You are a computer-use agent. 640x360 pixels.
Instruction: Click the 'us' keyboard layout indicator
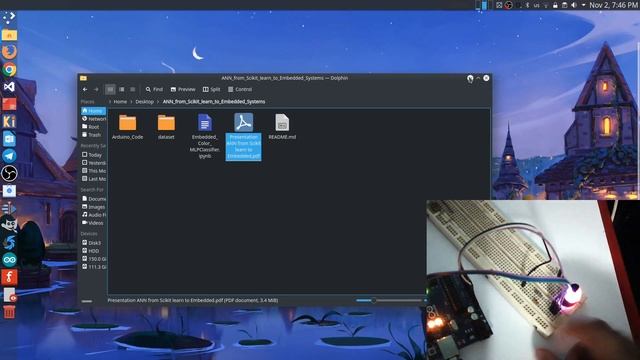pos(536,5)
